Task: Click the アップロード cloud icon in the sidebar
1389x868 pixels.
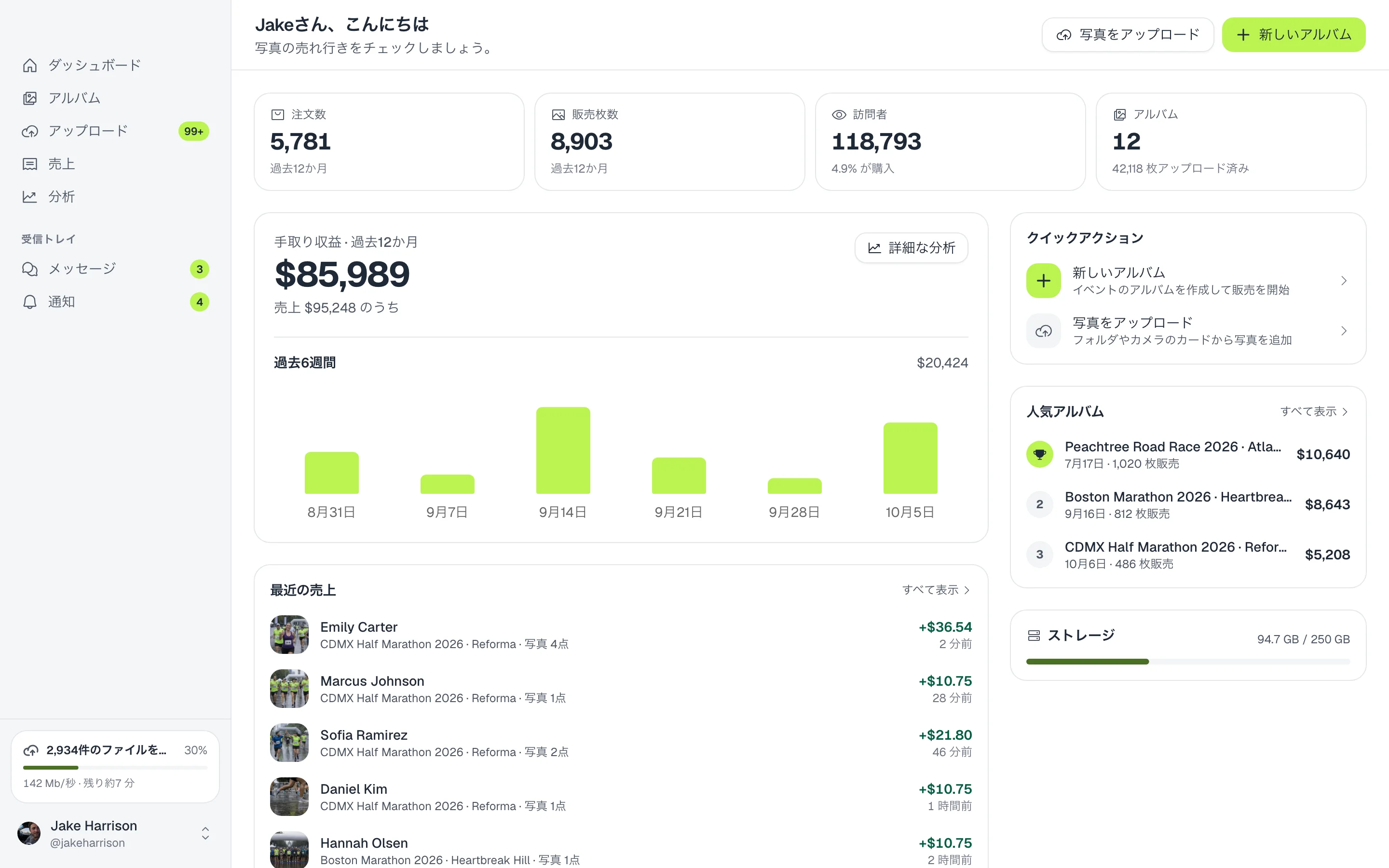Action: pyautogui.click(x=30, y=132)
